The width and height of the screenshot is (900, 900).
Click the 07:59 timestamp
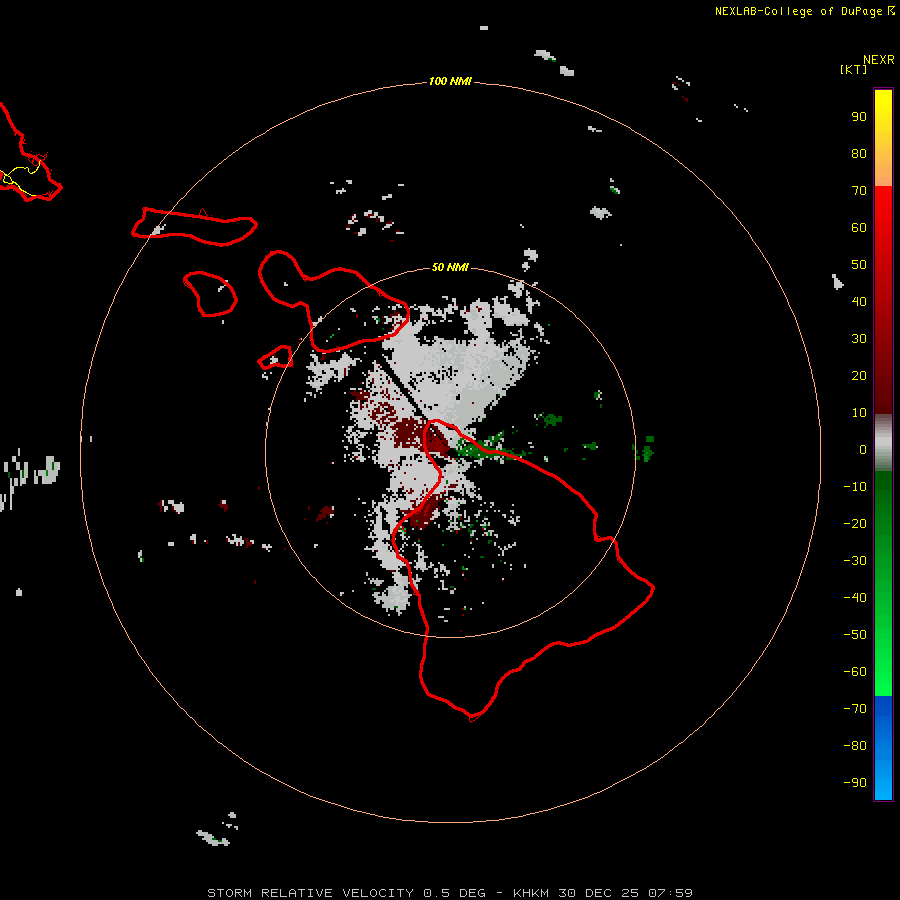click(x=670, y=893)
